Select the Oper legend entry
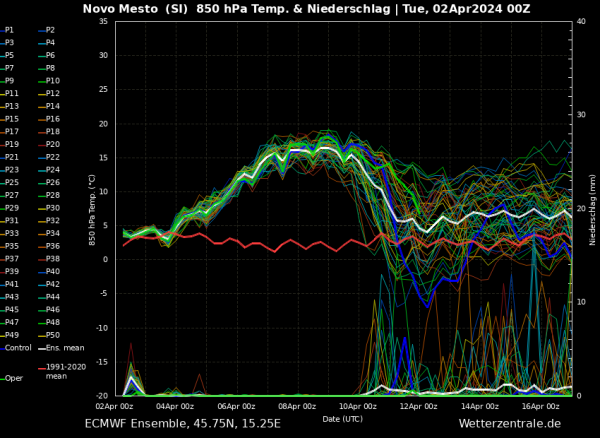600x438 pixels. click(x=11, y=378)
